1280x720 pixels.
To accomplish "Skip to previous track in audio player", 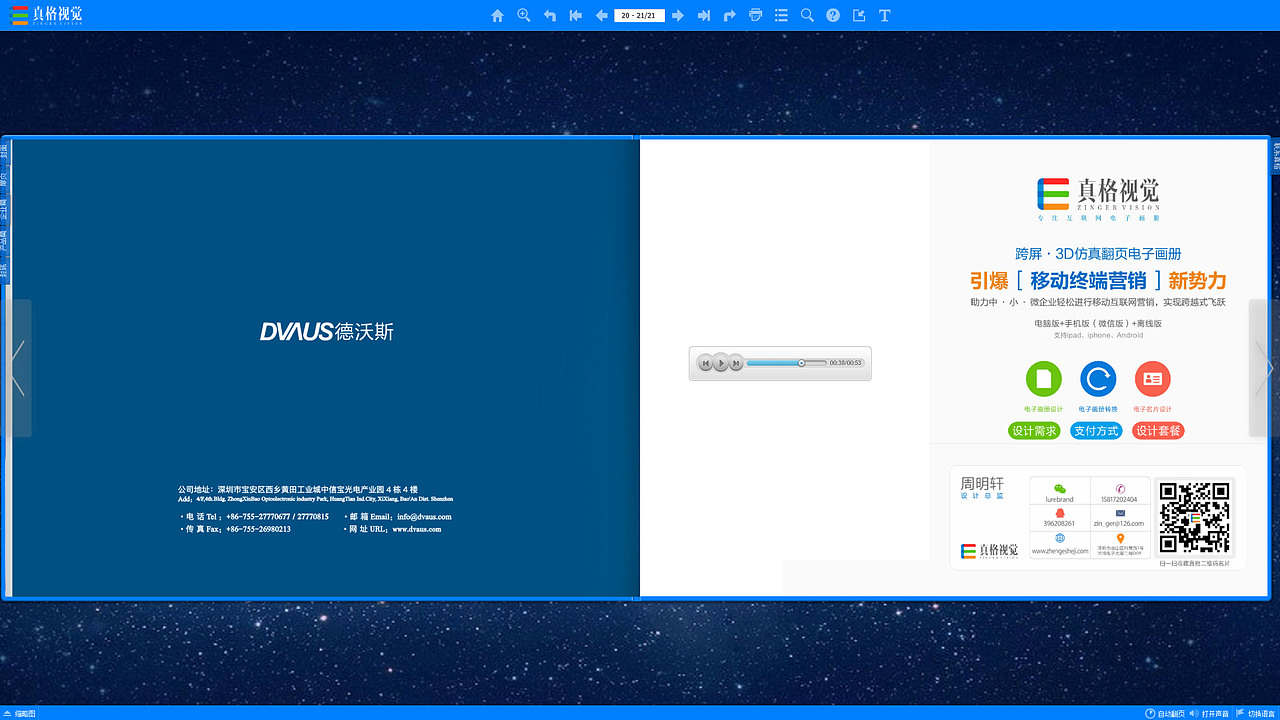I will (x=706, y=363).
